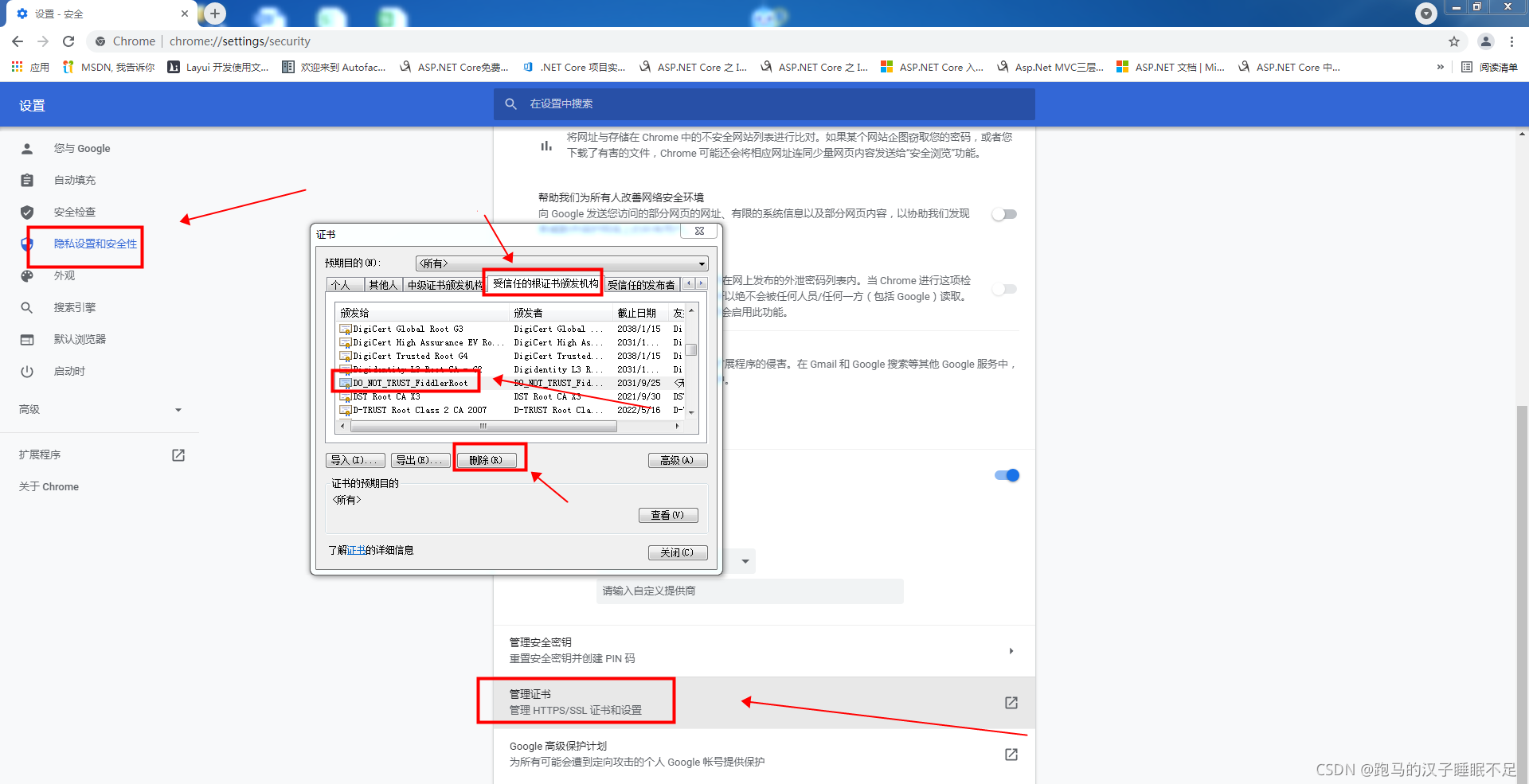Click the browser back arrow
The width and height of the screenshot is (1529, 784).
pos(18,41)
